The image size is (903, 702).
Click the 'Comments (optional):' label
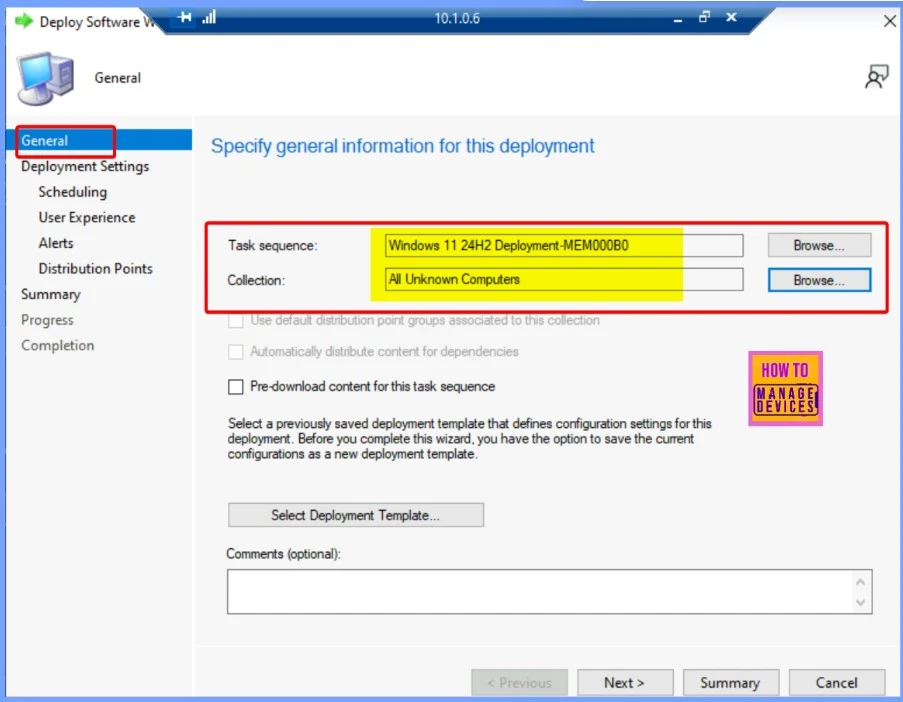pos(283,554)
